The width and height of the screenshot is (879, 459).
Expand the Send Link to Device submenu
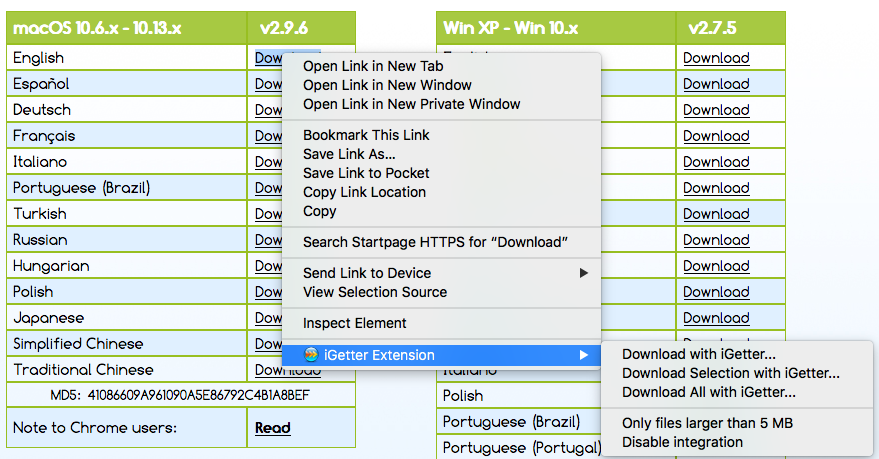click(x=583, y=273)
